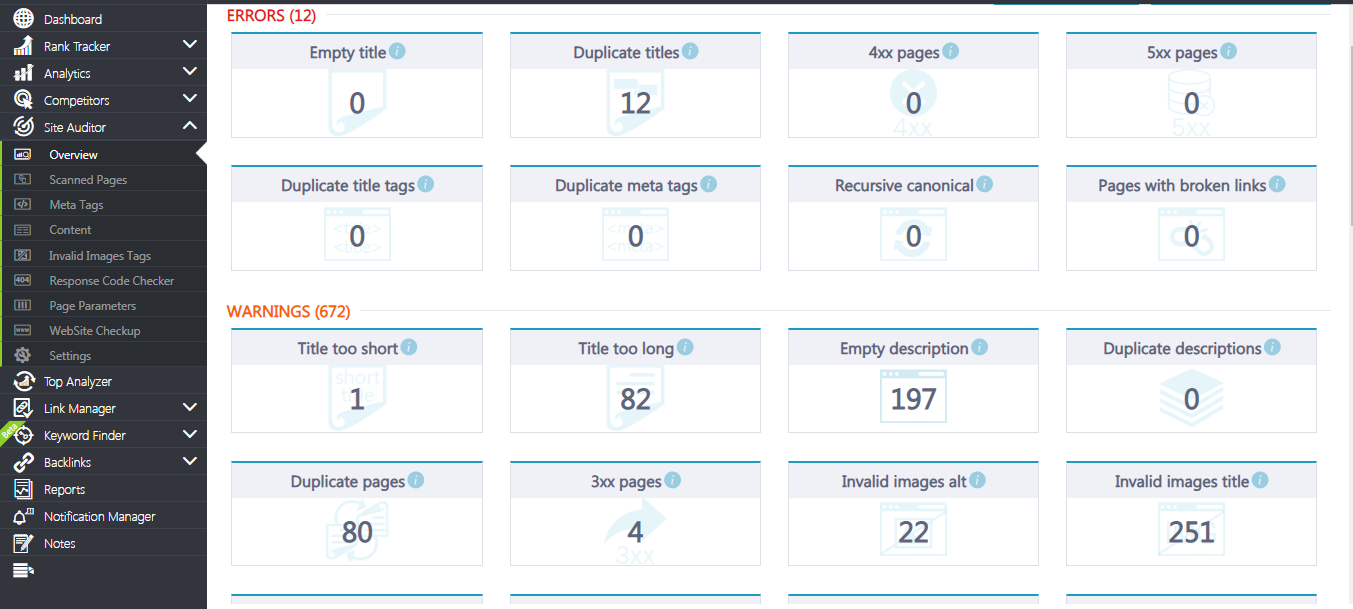This screenshot has width=1353, height=609.
Task: Open the Overview submenu item
Action: click(103, 154)
